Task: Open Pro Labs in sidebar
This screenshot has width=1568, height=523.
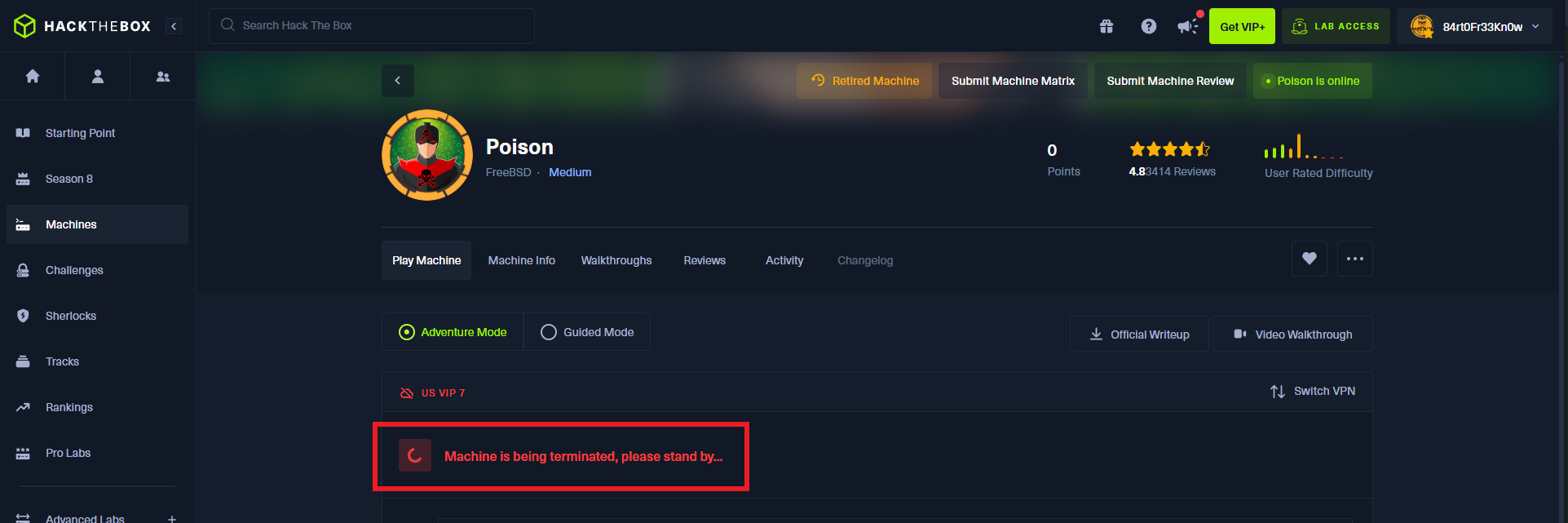Action: [x=97, y=453]
